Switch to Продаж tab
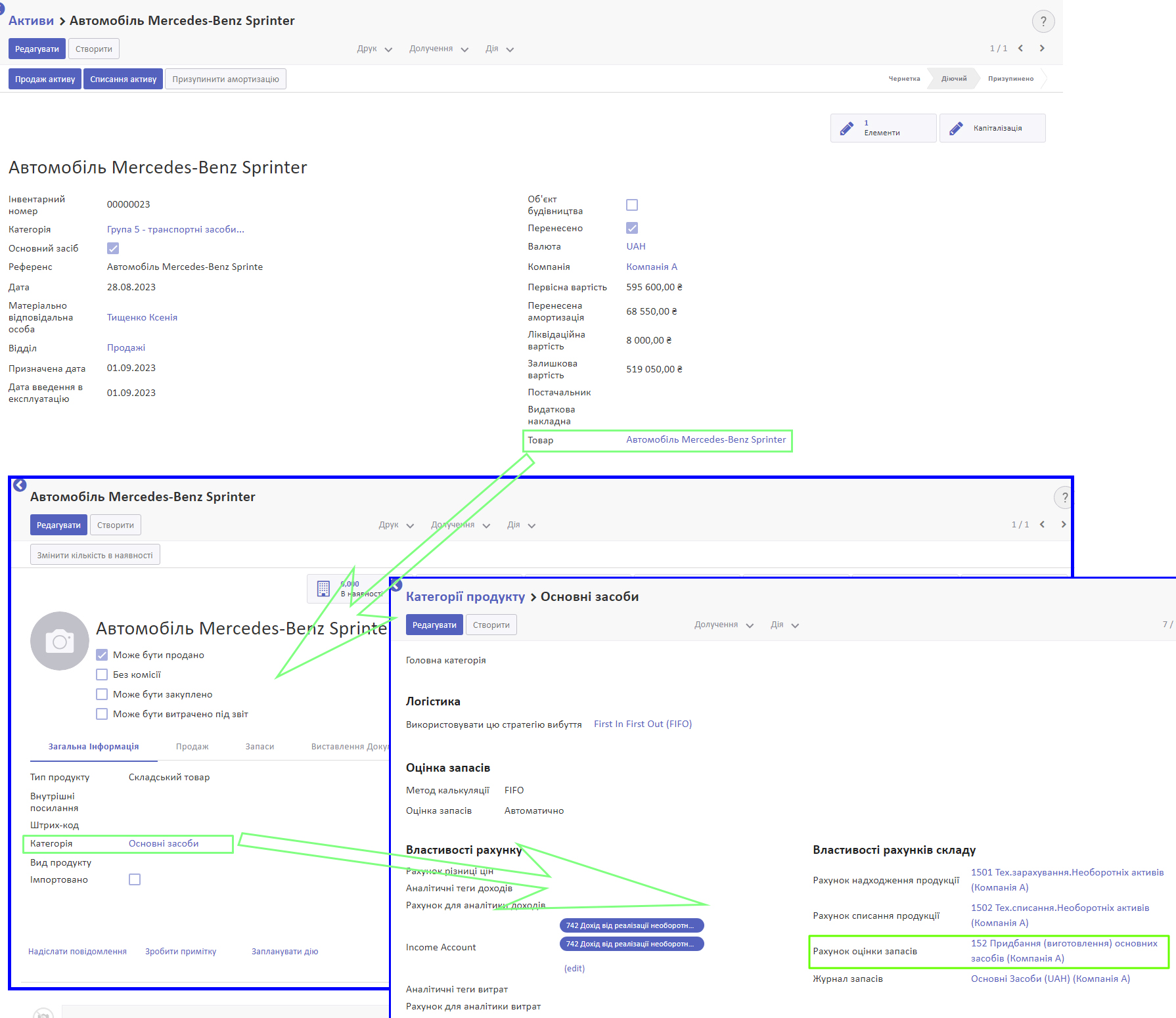The image size is (1176, 1018). tap(192, 747)
